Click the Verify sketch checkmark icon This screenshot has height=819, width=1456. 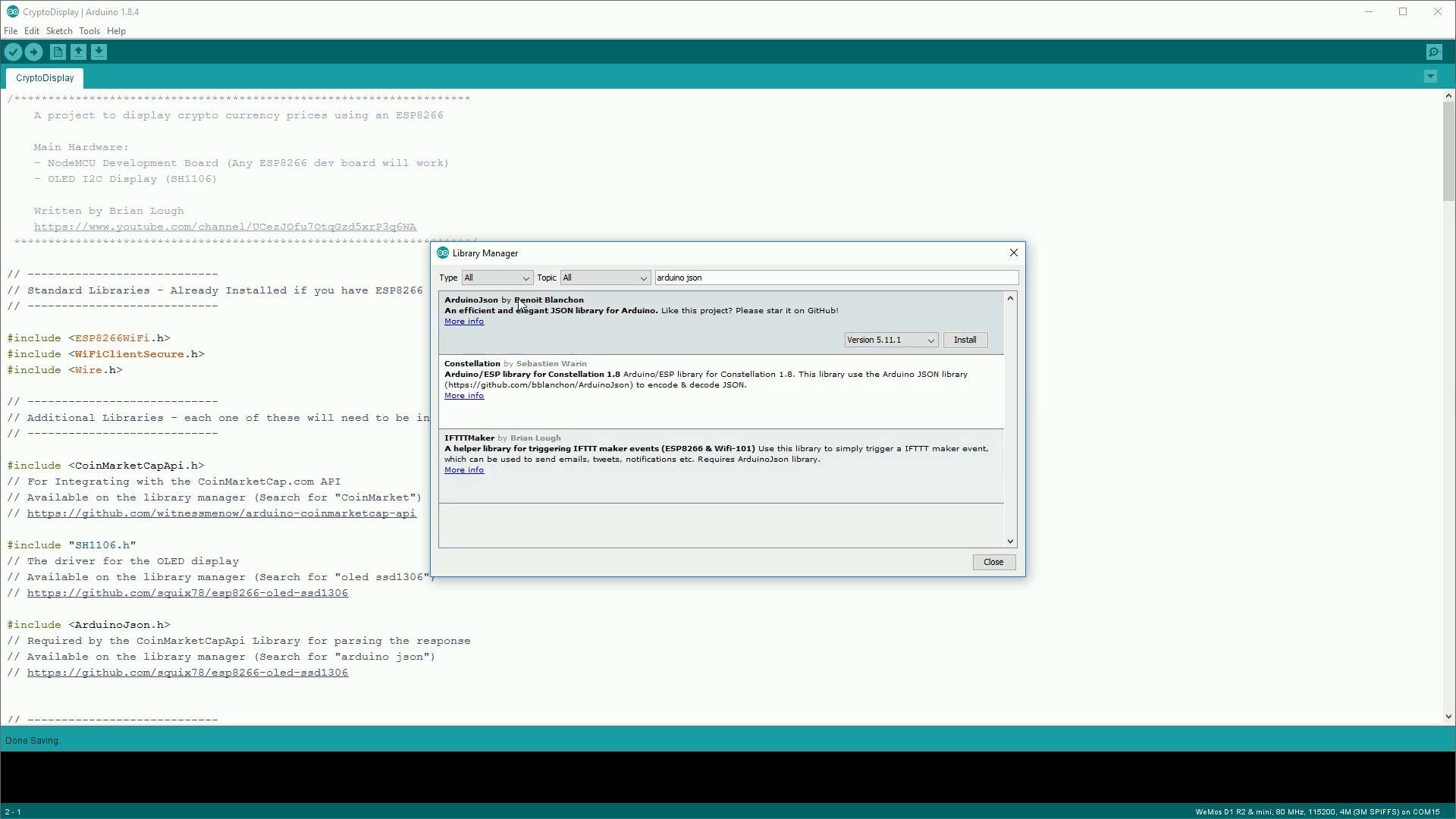13,52
